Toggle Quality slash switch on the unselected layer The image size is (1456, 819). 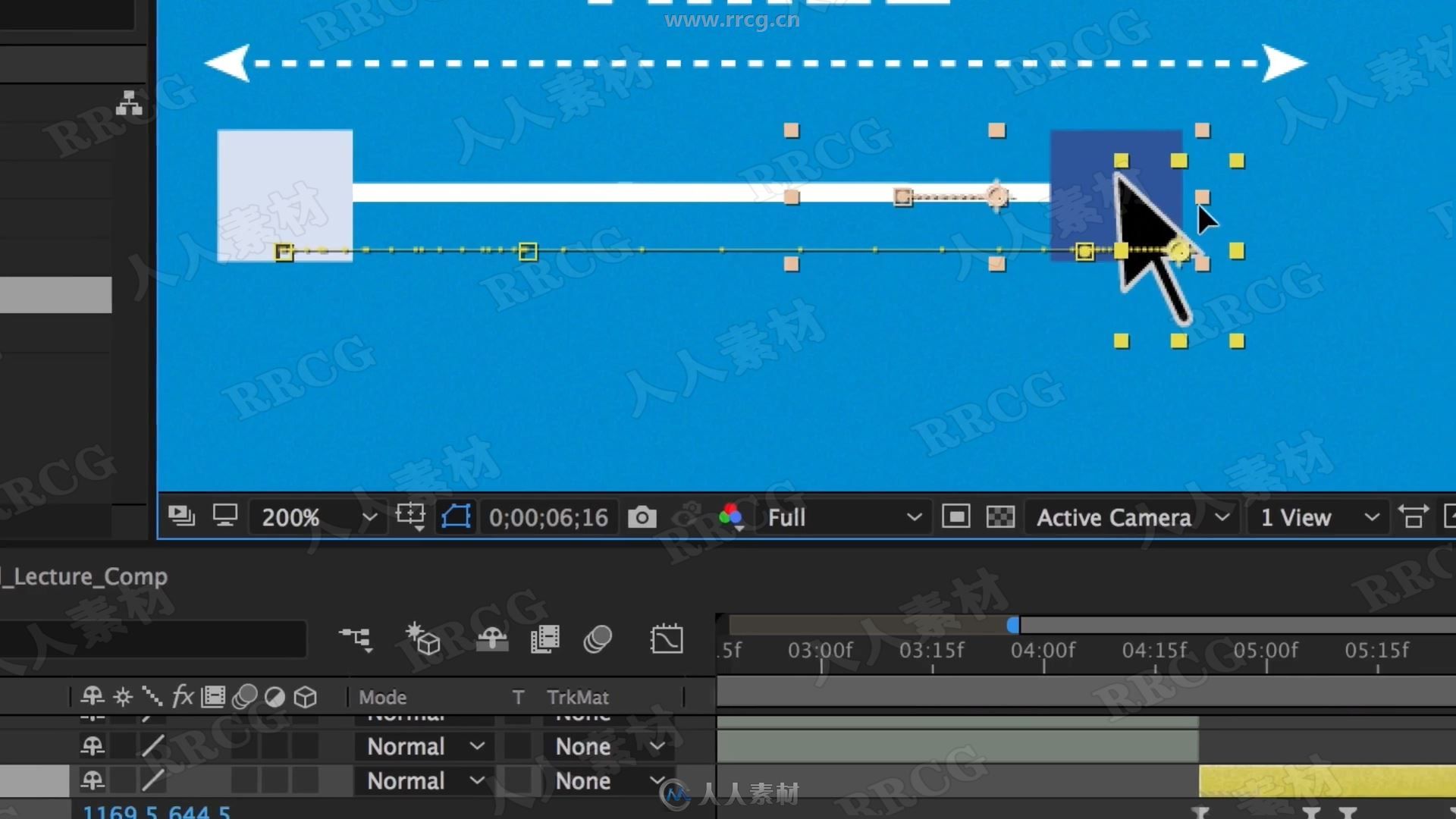coord(152,746)
